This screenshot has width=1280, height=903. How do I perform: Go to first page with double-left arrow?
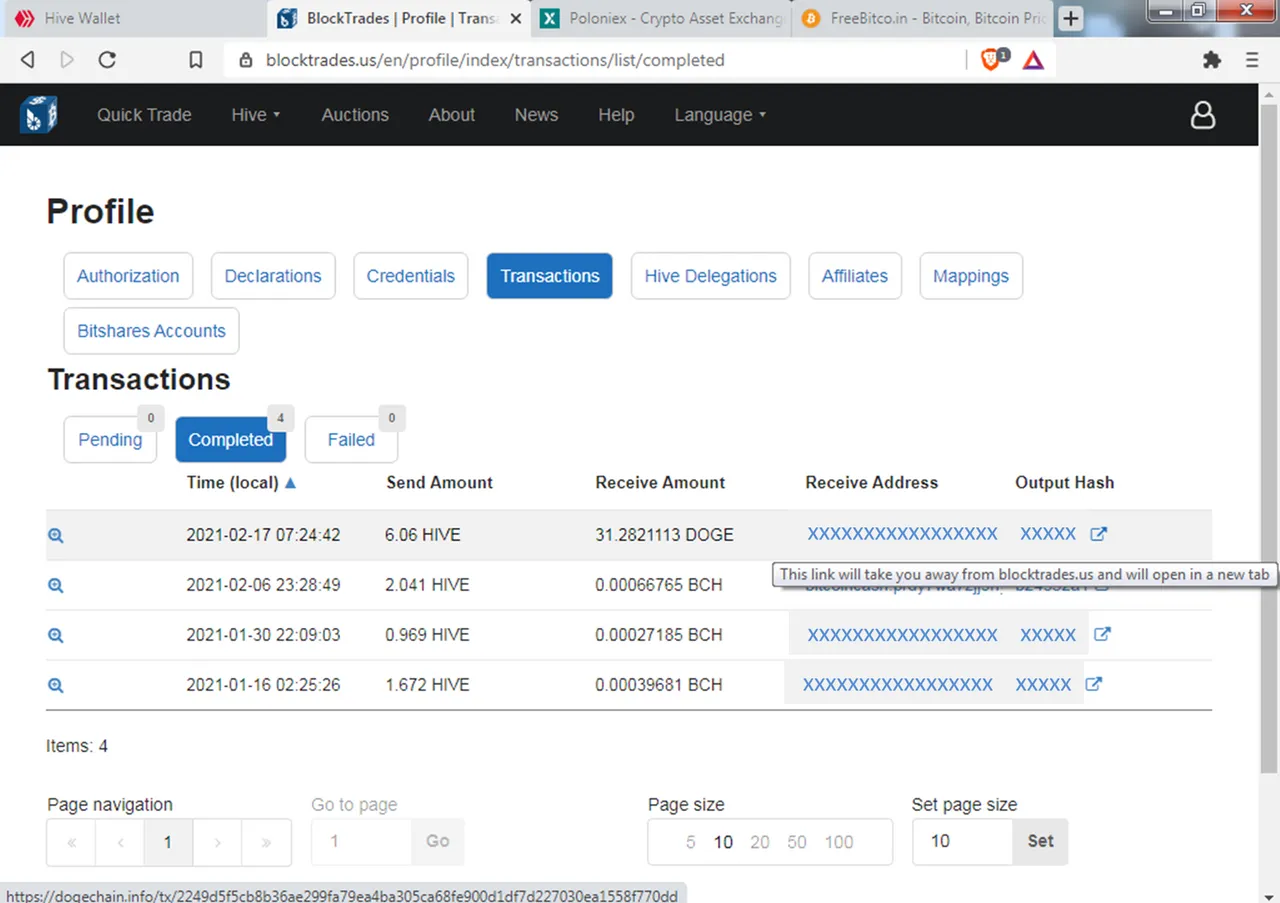pos(72,842)
